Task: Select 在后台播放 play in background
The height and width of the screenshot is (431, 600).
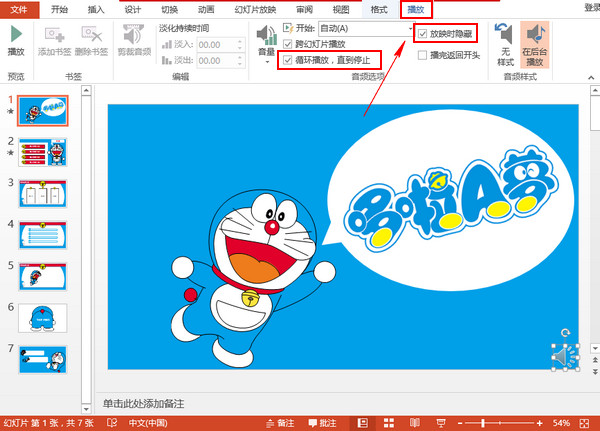Action: tap(535, 45)
